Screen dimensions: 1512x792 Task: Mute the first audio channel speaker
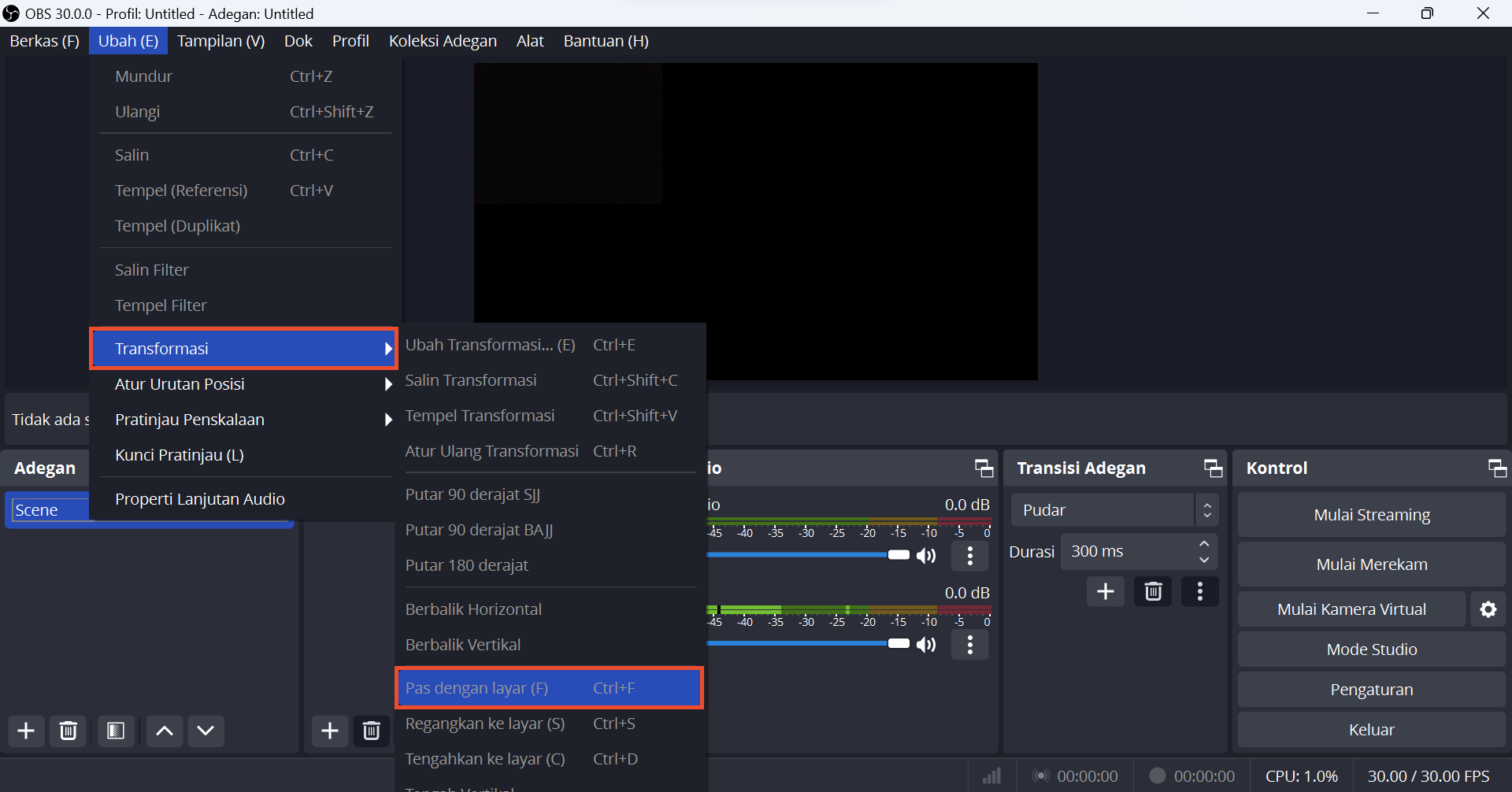click(927, 556)
